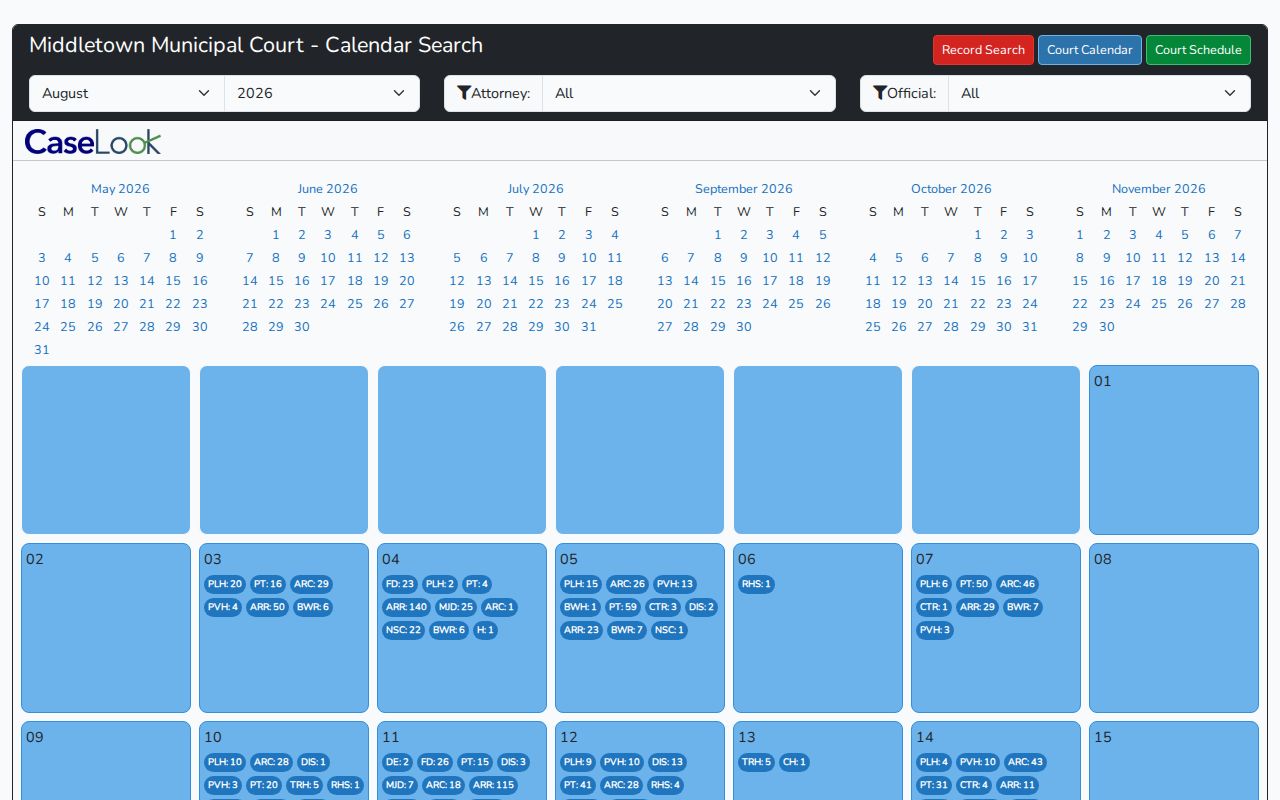This screenshot has height=800, width=1280.
Task: Go to the November 2026 mini calendar
Action: pyautogui.click(x=1159, y=188)
